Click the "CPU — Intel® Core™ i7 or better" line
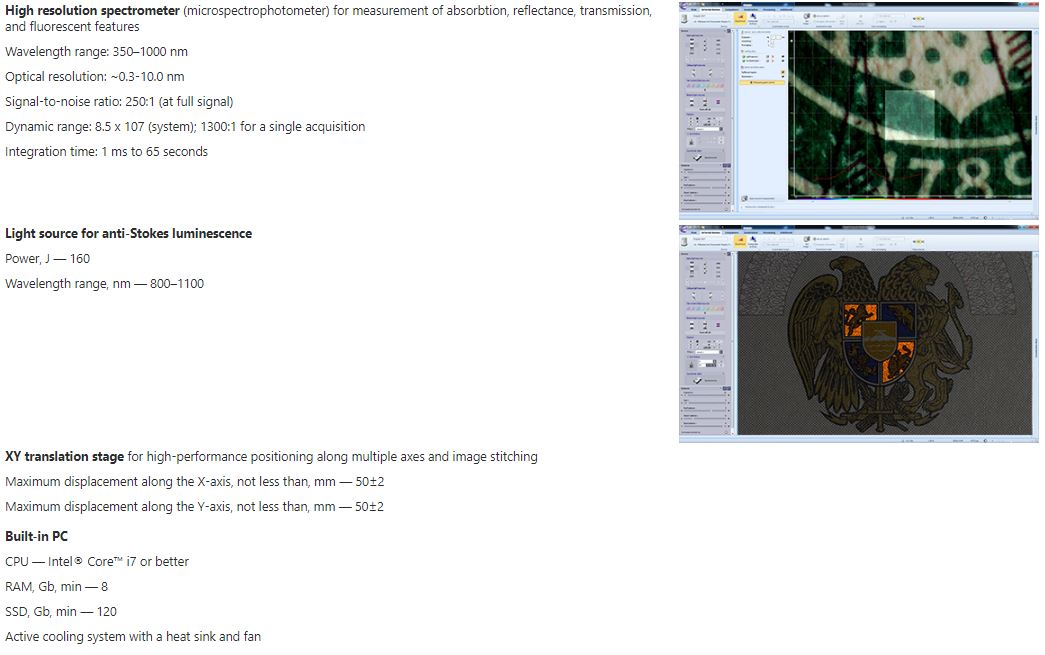The image size is (1045, 655). click(x=97, y=562)
